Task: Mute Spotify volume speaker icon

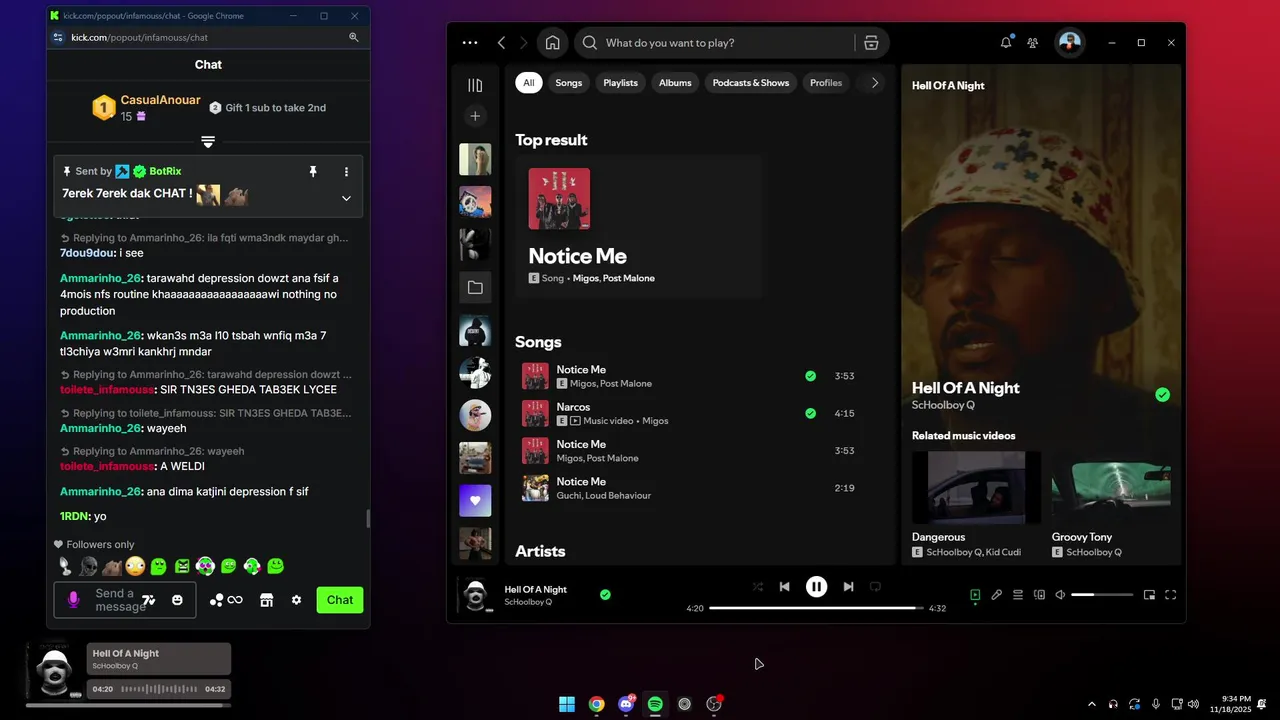Action: coord(1060,595)
